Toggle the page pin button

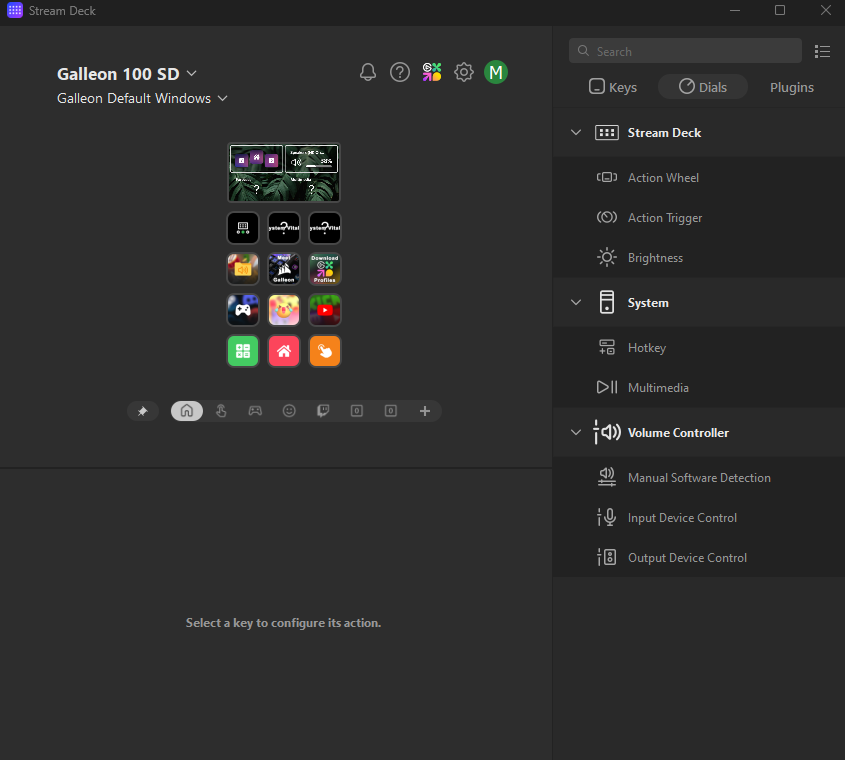point(142,411)
